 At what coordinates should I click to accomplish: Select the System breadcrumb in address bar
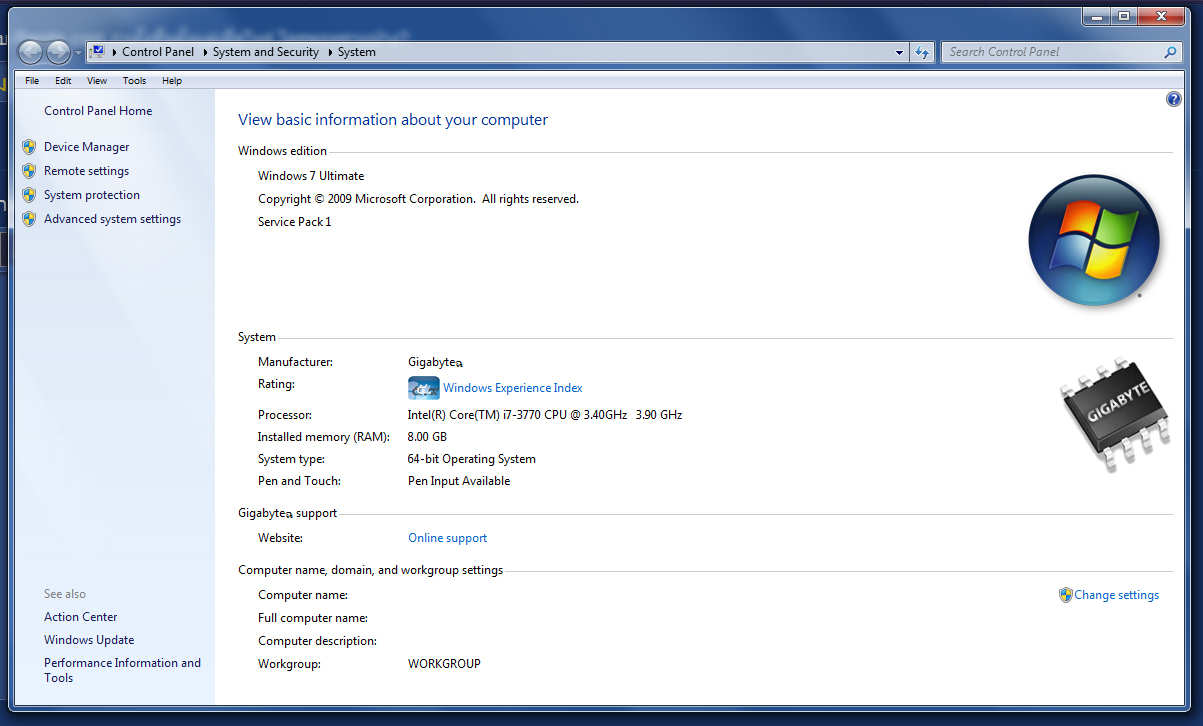[x=357, y=52]
